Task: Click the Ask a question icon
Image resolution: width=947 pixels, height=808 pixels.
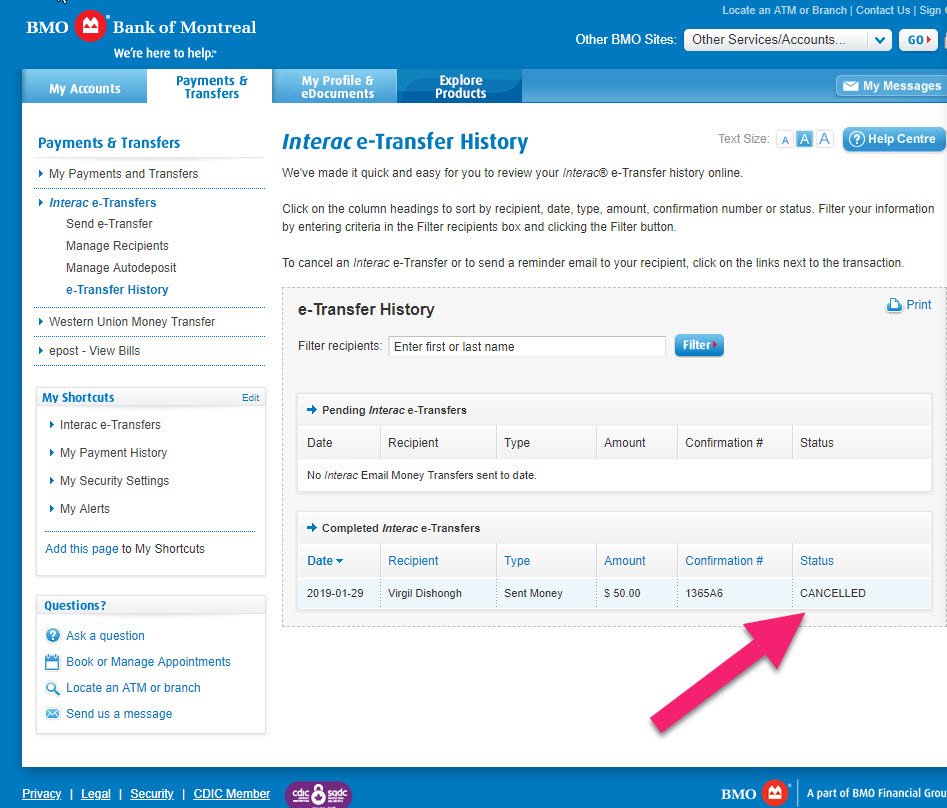Action: (53, 636)
